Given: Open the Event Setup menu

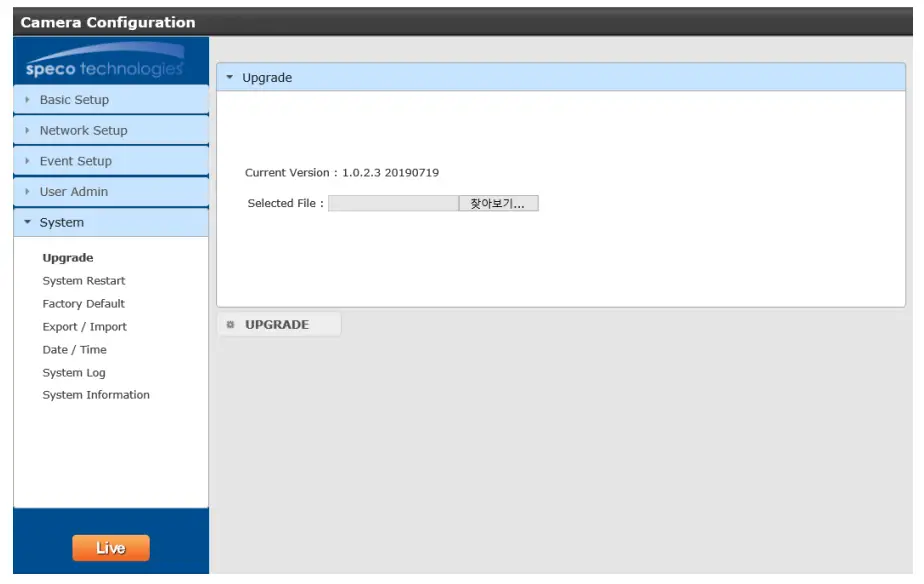Looking at the screenshot, I should tap(111, 161).
